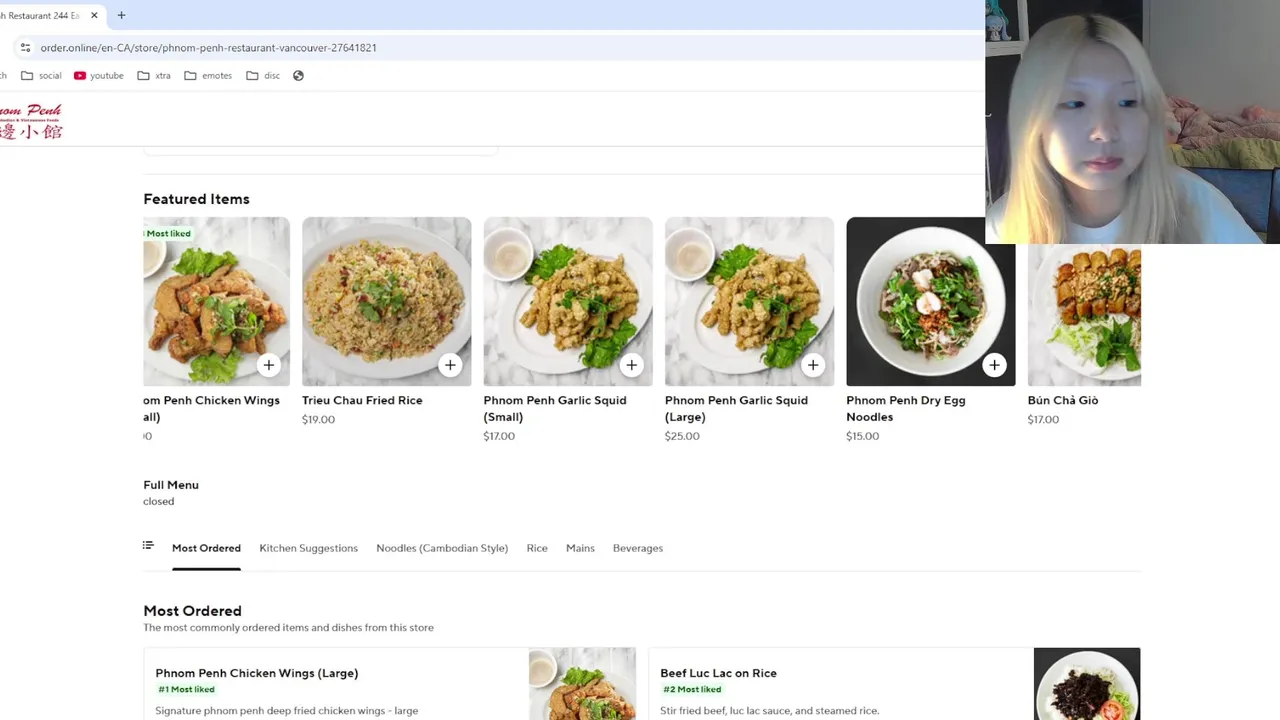Screen dimensions: 1280x720
Task: Click the #2 Most liked badge
Action: coord(692,689)
